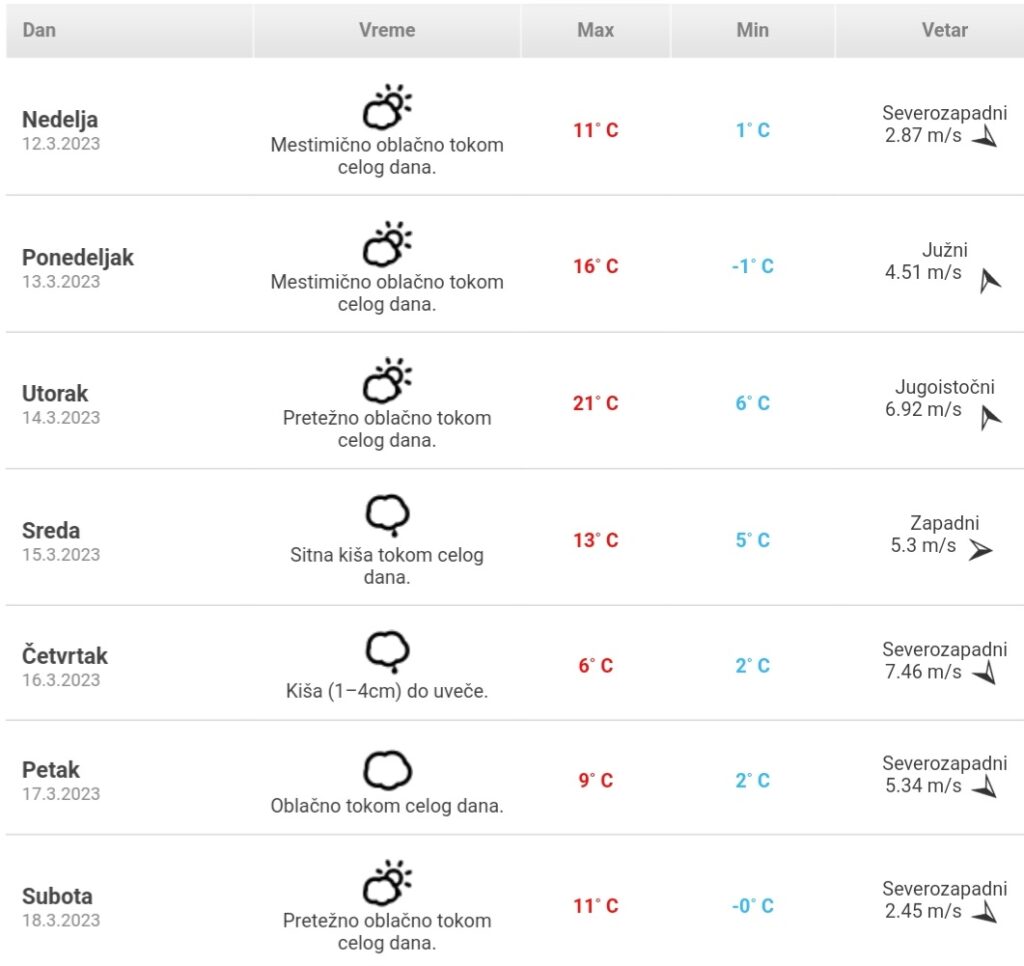This screenshot has height=966, width=1024.
Task: Click the wind arrow icon for Nedelja
Action: (985, 137)
